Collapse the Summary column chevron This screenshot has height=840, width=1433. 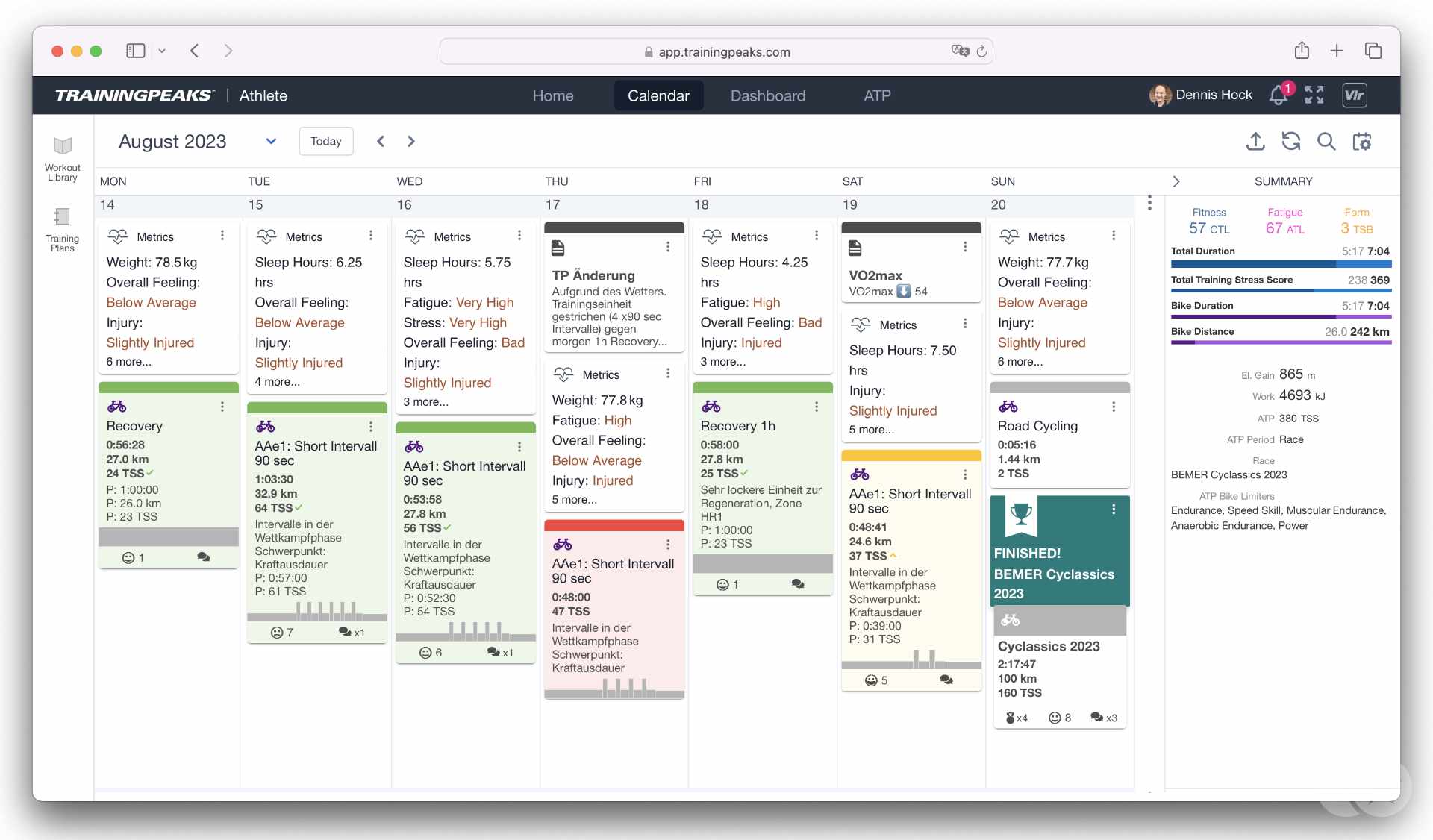click(x=1176, y=181)
